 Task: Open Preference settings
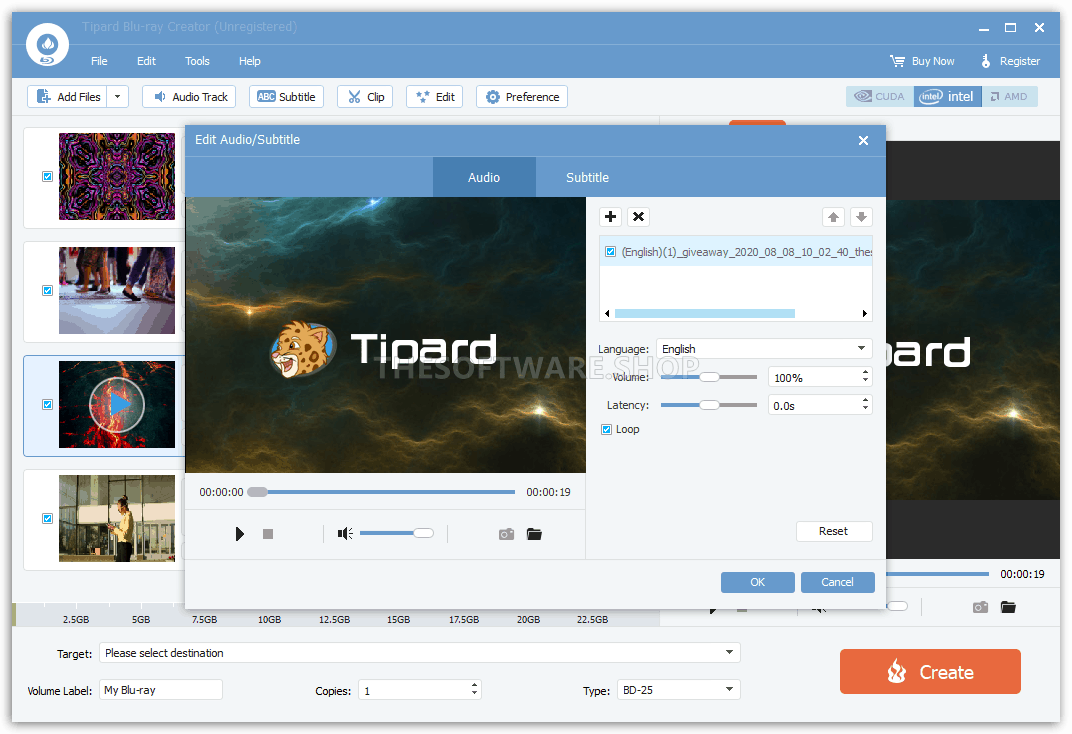[522, 96]
